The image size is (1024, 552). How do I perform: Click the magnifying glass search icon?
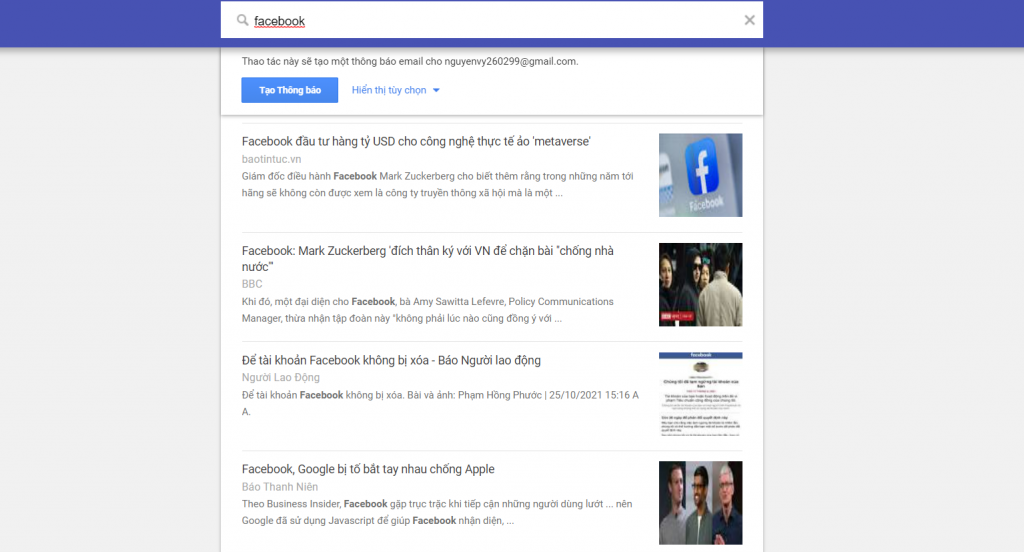[x=242, y=20]
